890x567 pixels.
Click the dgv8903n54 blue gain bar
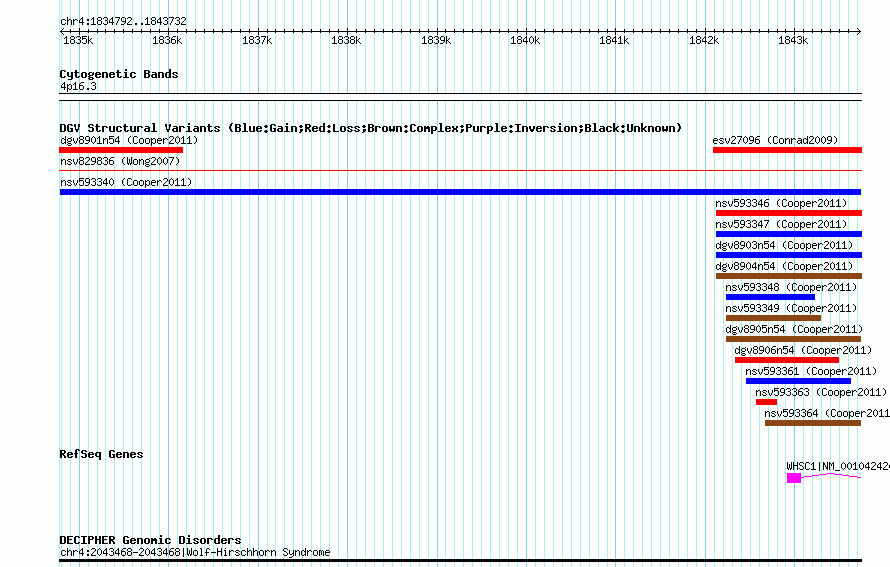click(789, 255)
